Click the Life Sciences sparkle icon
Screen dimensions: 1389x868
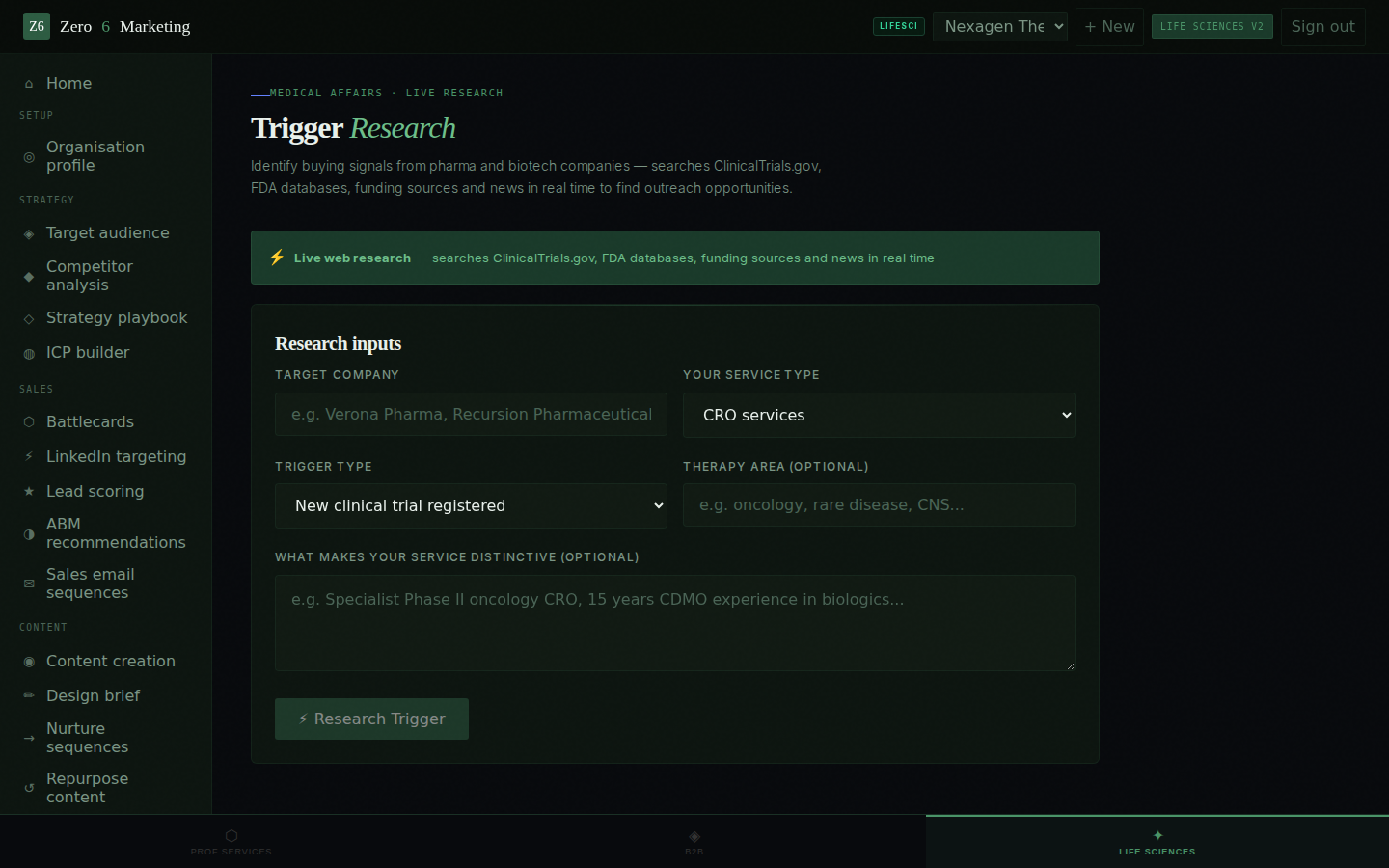point(1157,836)
